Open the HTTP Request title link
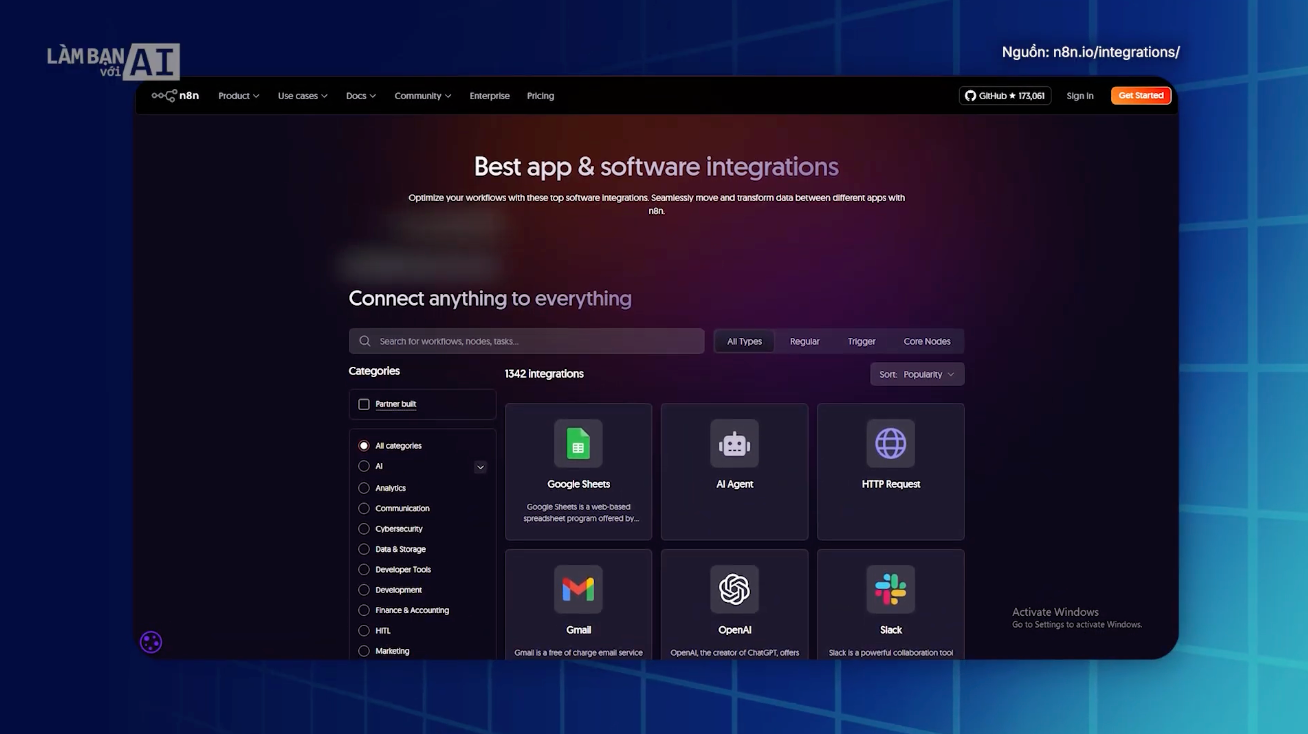 [891, 484]
